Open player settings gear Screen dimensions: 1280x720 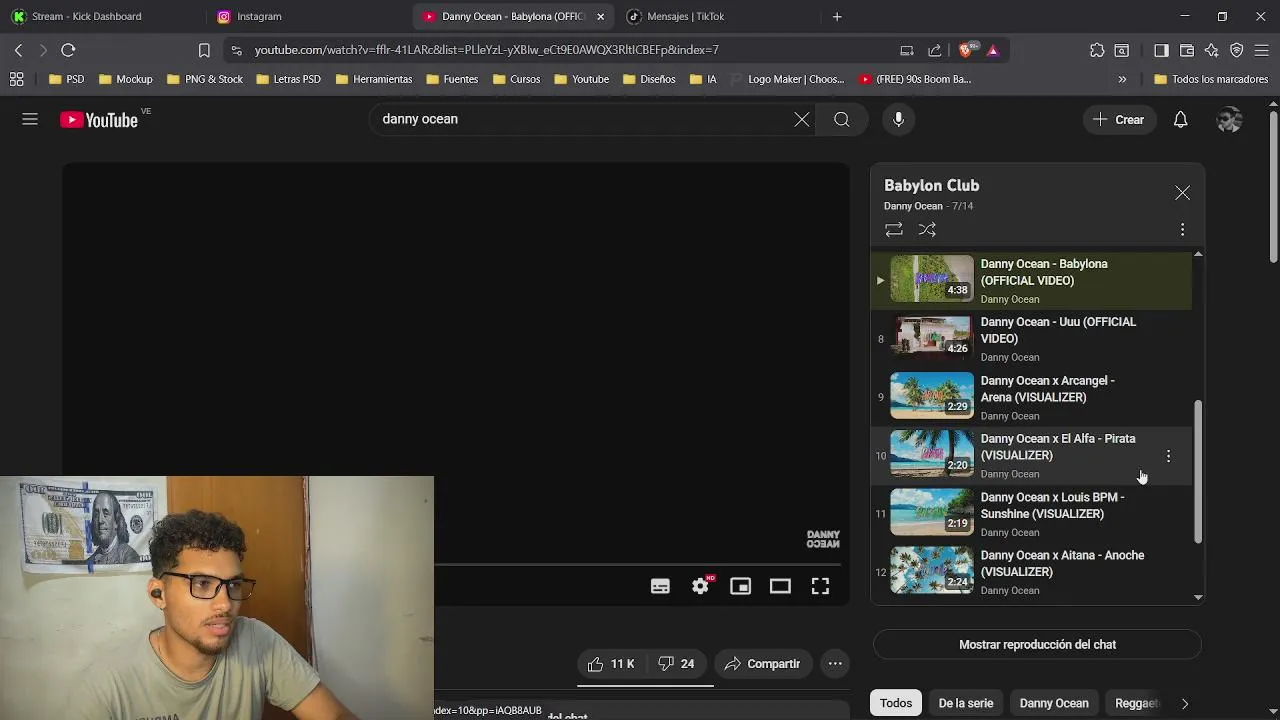pos(700,586)
